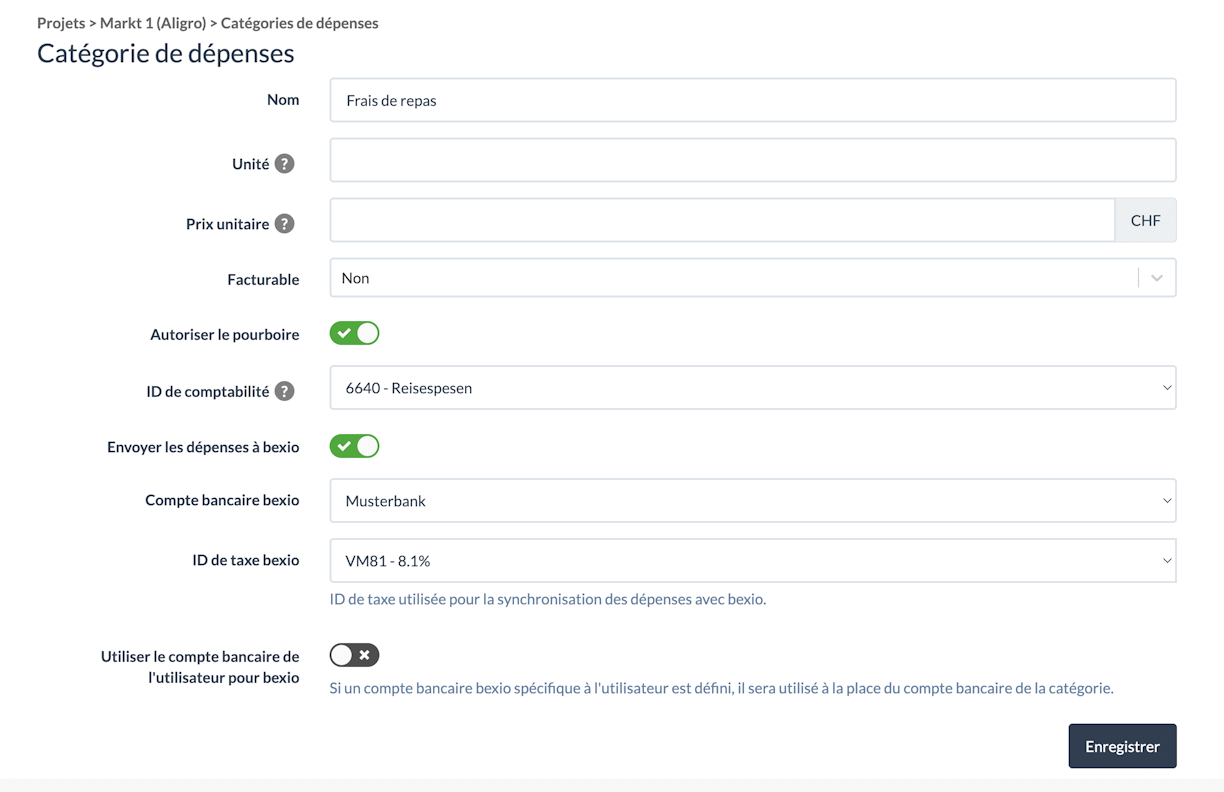Viewport: 1224px width, 792px height.
Task: Click the Compte bancaire bexio label
Action: pos(222,500)
